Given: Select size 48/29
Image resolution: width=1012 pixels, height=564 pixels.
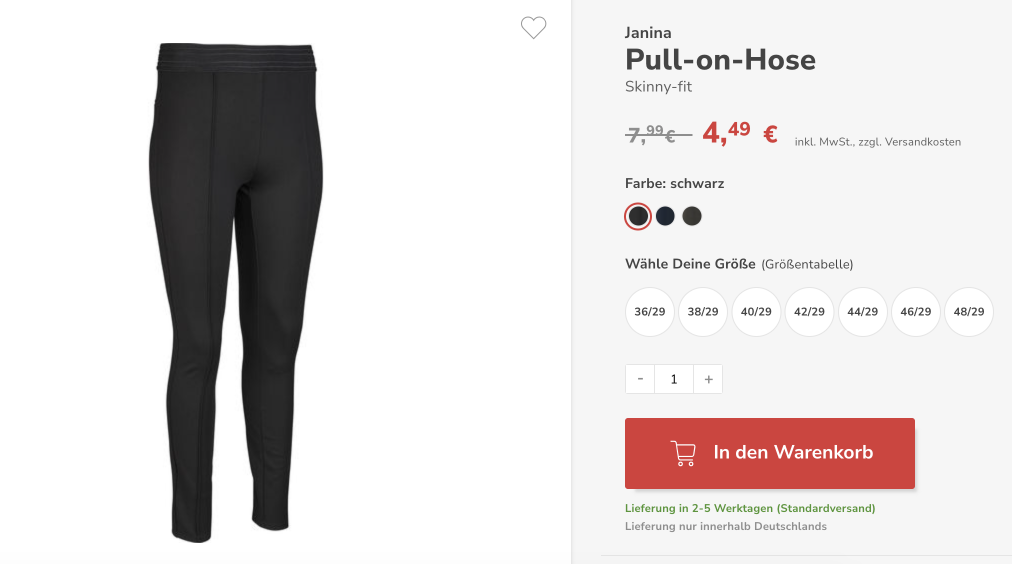Looking at the screenshot, I should (x=969, y=312).
